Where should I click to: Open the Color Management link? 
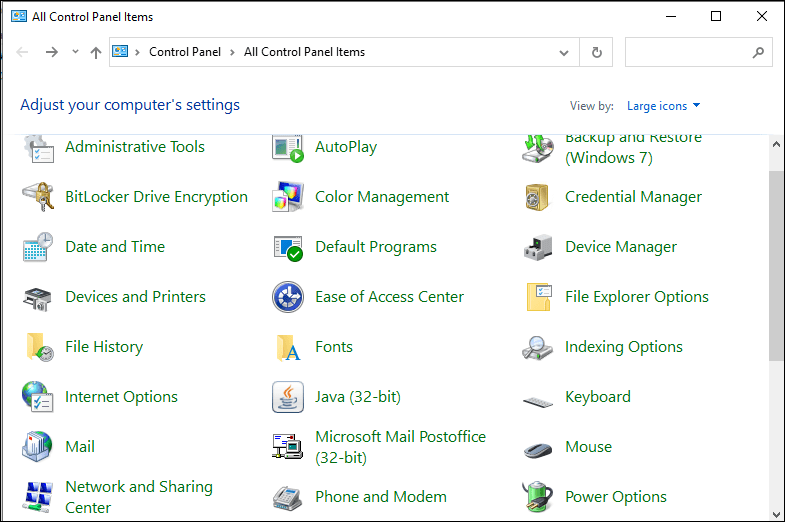382,197
